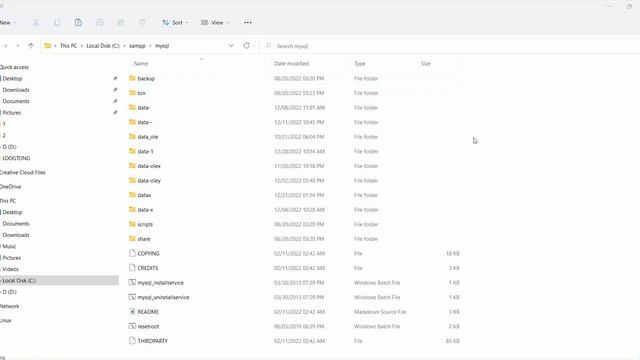Click the folder icon of backup
The height and width of the screenshot is (360, 640).
(132, 78)
